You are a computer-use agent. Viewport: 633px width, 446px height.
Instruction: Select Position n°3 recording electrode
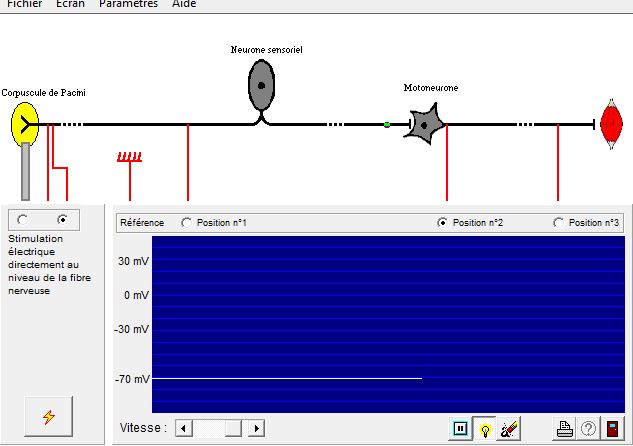[x=586, y=223]
